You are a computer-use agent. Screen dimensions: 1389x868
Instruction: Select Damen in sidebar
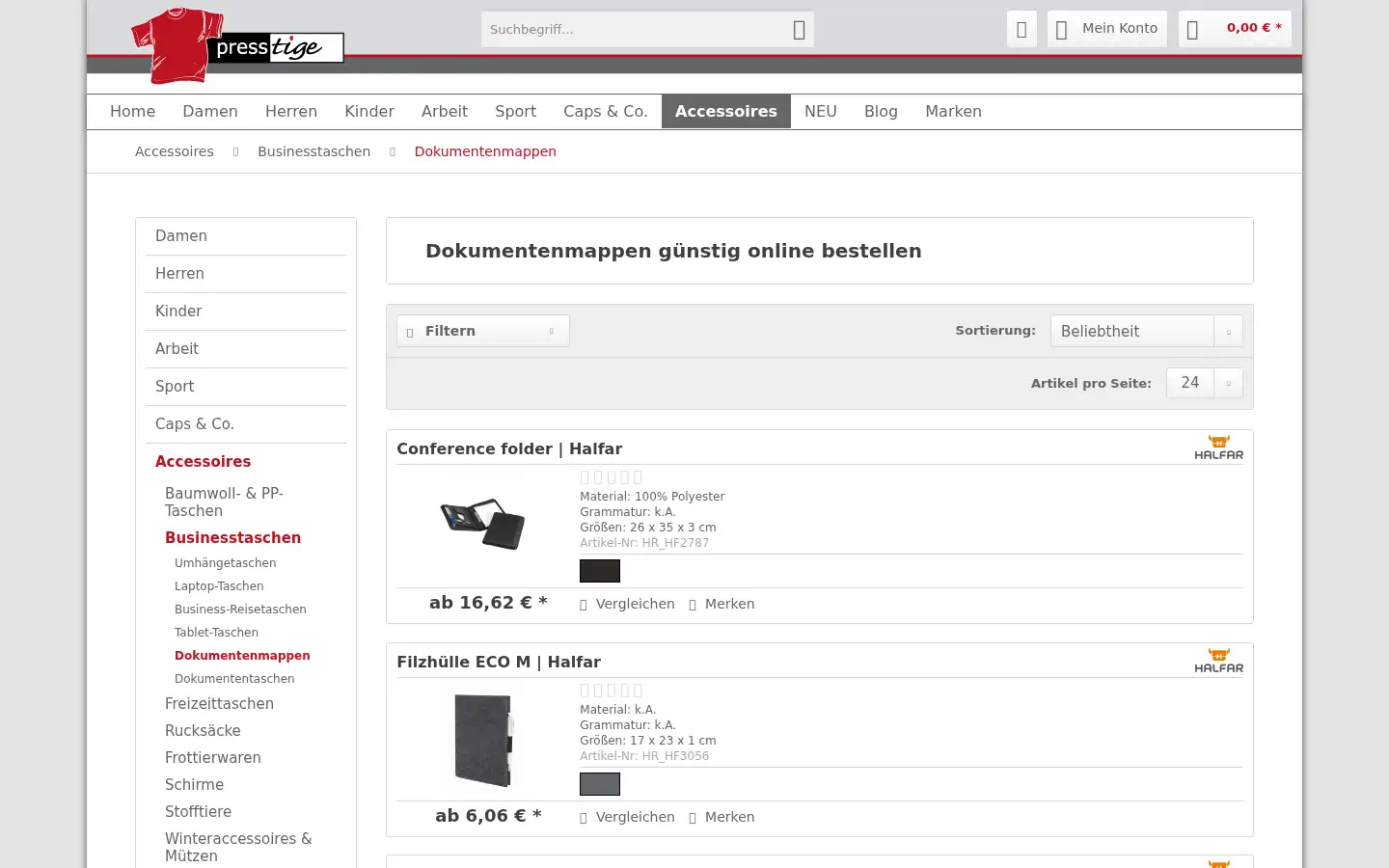(x=246, y=236)
